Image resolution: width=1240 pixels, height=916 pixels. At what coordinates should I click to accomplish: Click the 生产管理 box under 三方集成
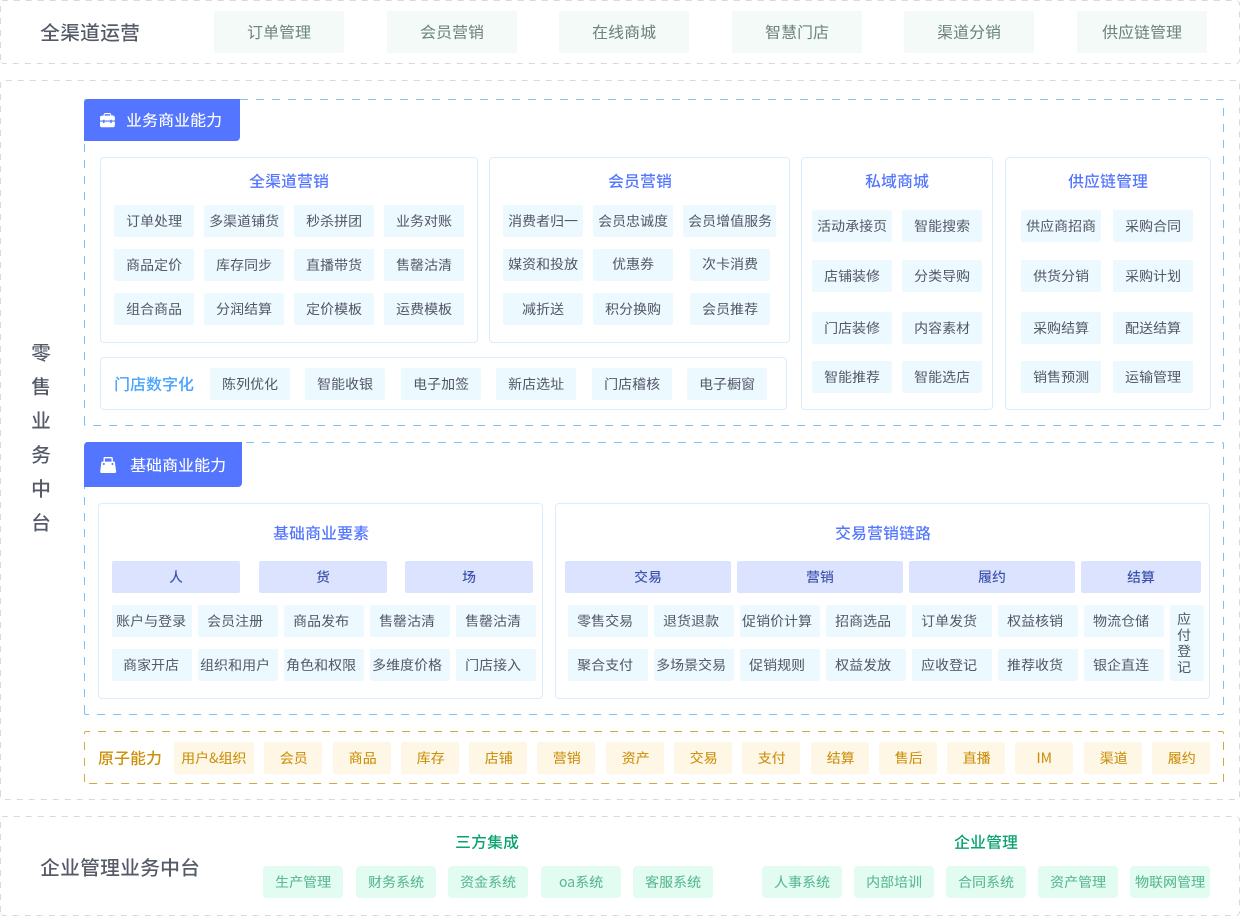point(303,882)
